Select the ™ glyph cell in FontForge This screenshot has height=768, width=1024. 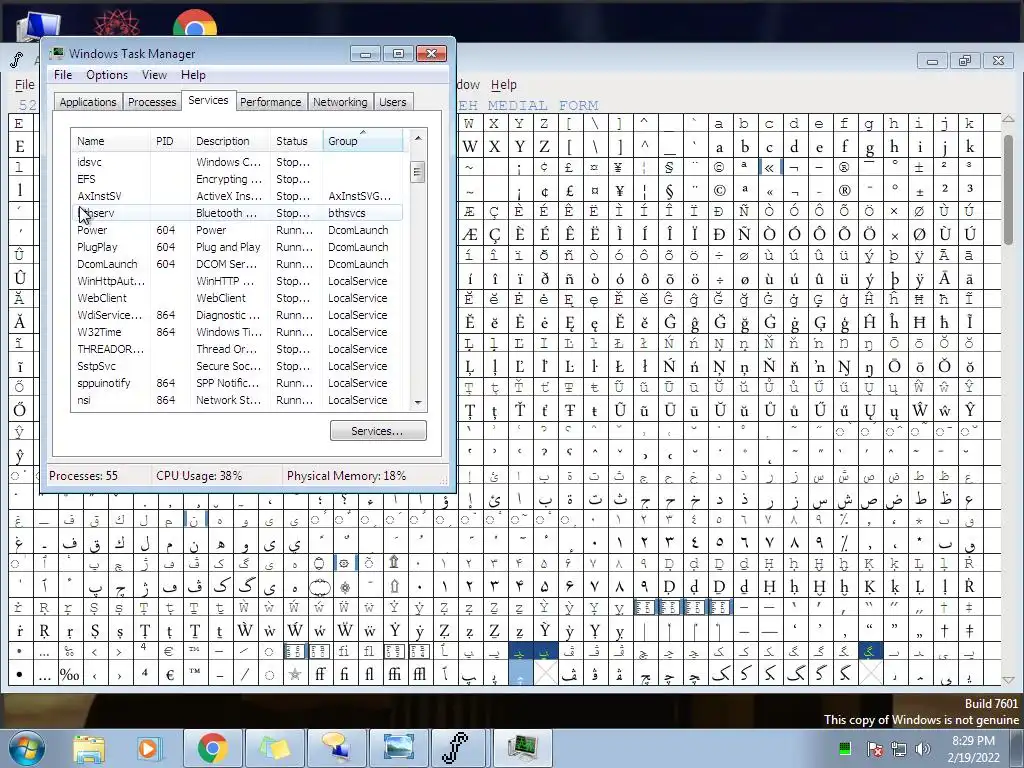coord(195,674)
